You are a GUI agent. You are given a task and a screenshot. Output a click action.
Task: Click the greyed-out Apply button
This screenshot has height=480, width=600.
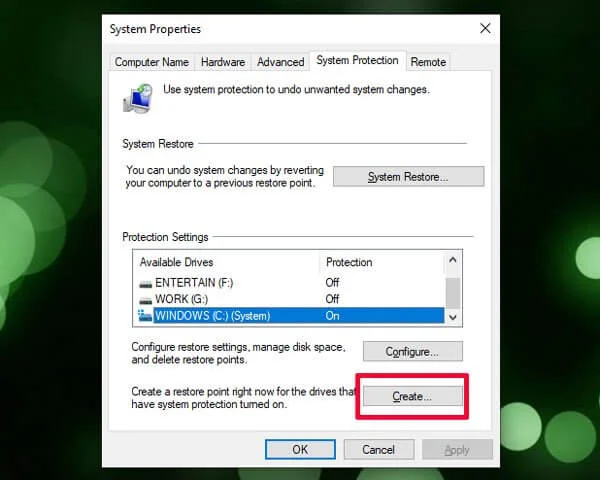(x=457, y=449)
